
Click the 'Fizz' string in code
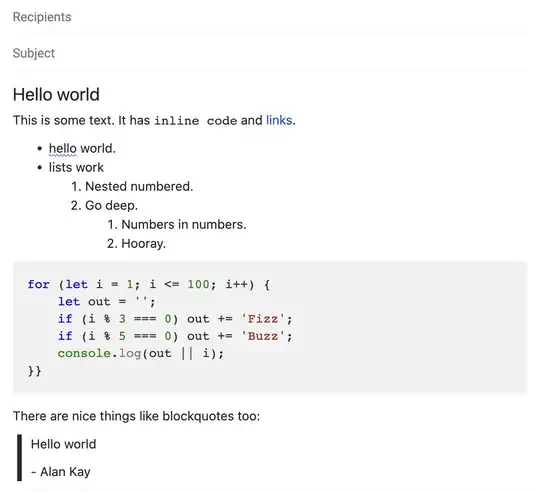pyautogui.click(x=263, y=319)
